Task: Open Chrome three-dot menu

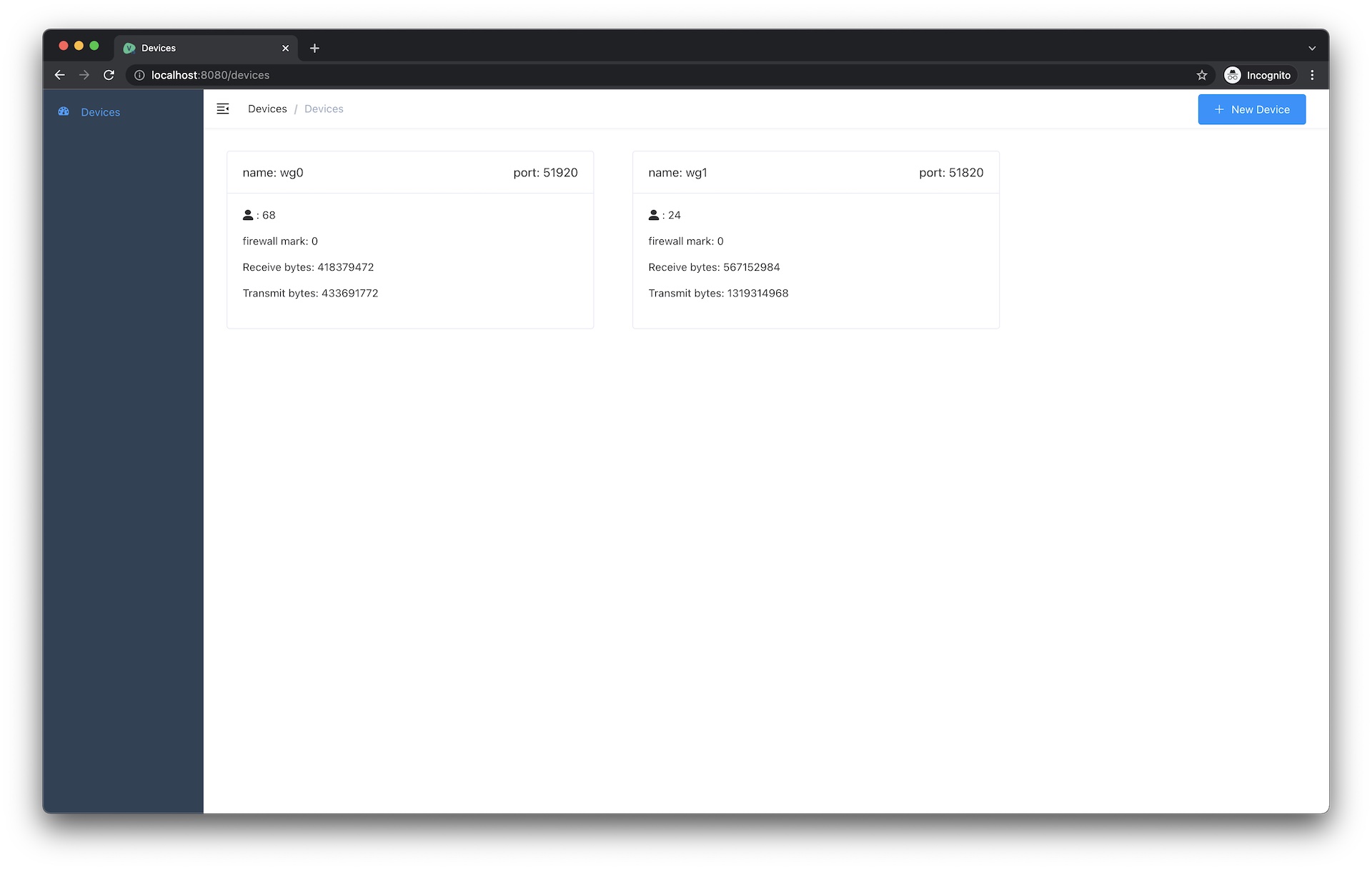Action: click(1312, 75)
